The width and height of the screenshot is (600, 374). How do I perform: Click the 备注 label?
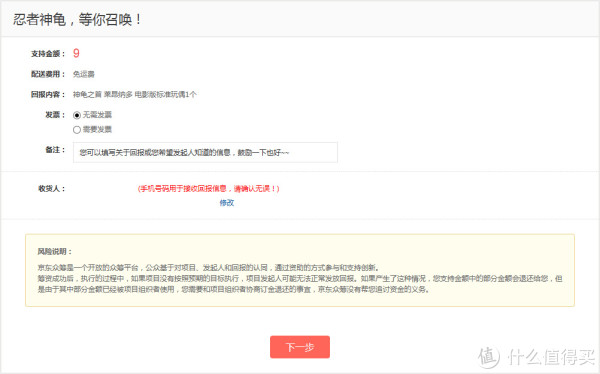click(55, 150)
